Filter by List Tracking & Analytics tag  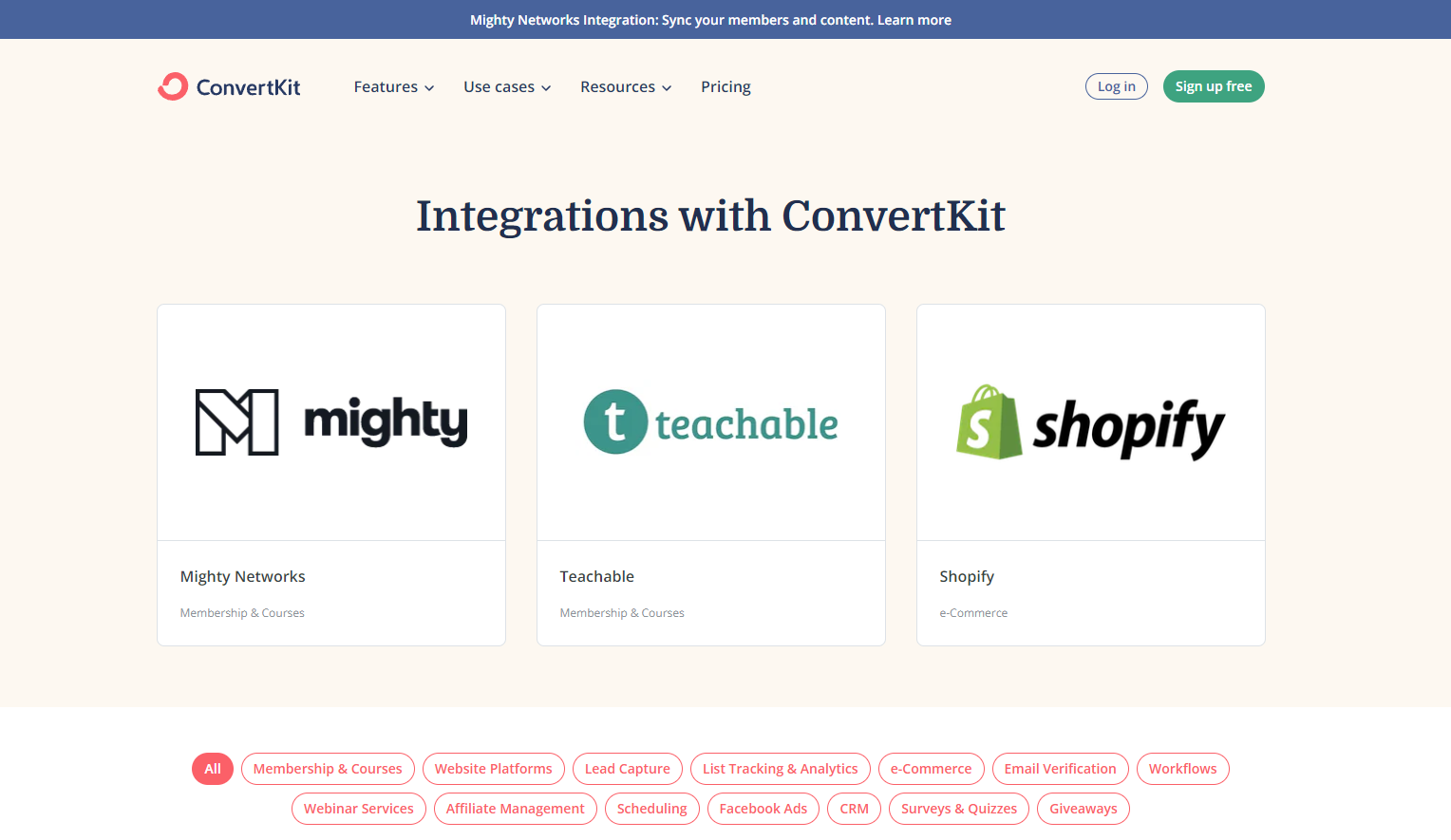pos(781,769)
